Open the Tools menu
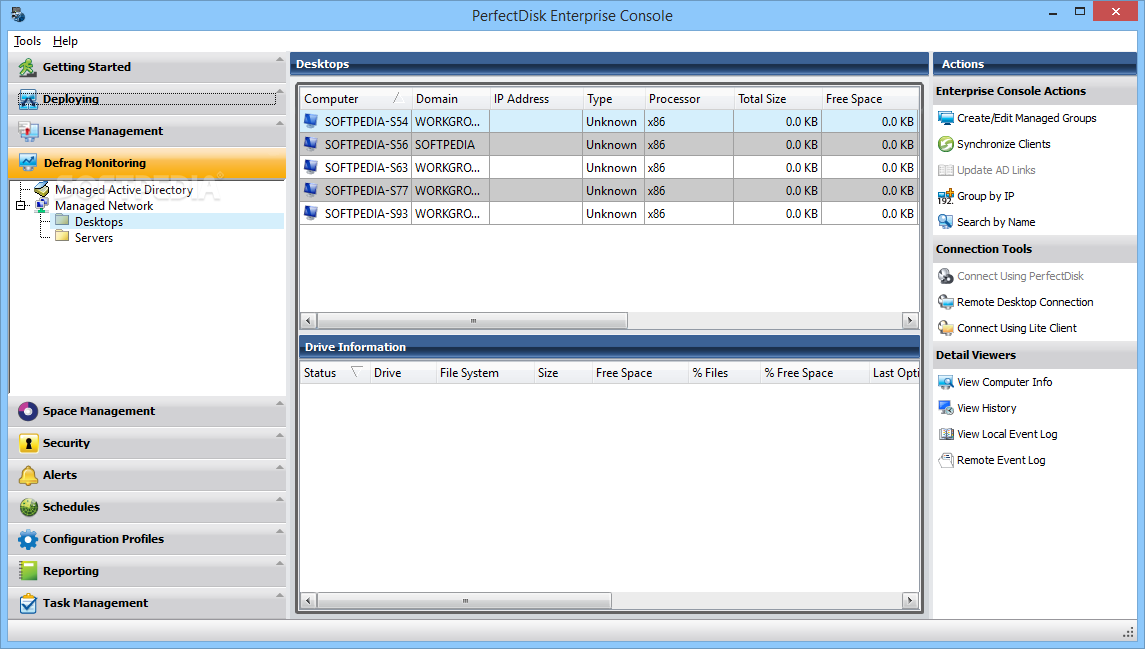Screen dimensions: 1145x649 pyautogui.click(x=27, y=41)
